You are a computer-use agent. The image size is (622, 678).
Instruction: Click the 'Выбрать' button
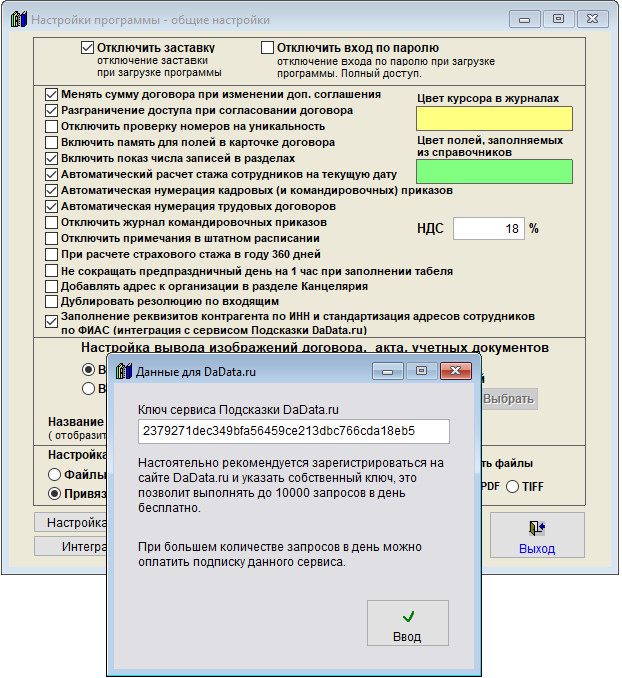(509, 399)
